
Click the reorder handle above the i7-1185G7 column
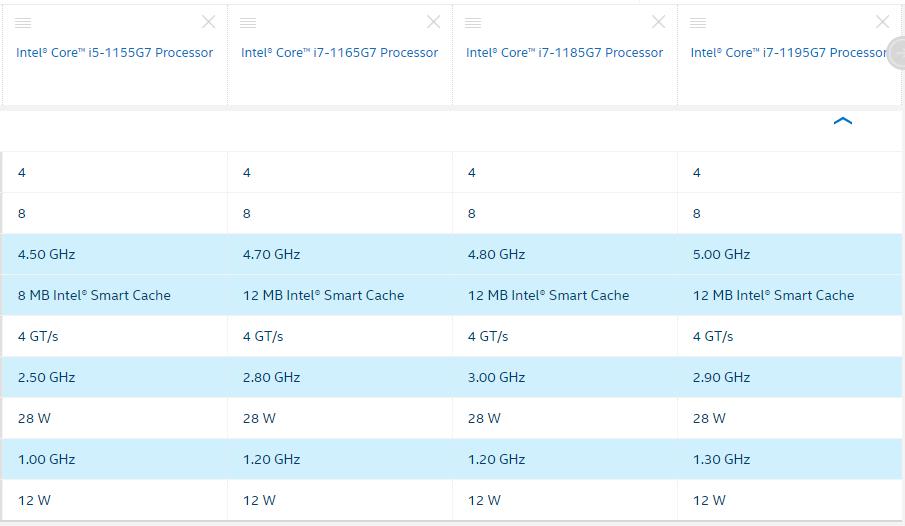pos(473,23)
